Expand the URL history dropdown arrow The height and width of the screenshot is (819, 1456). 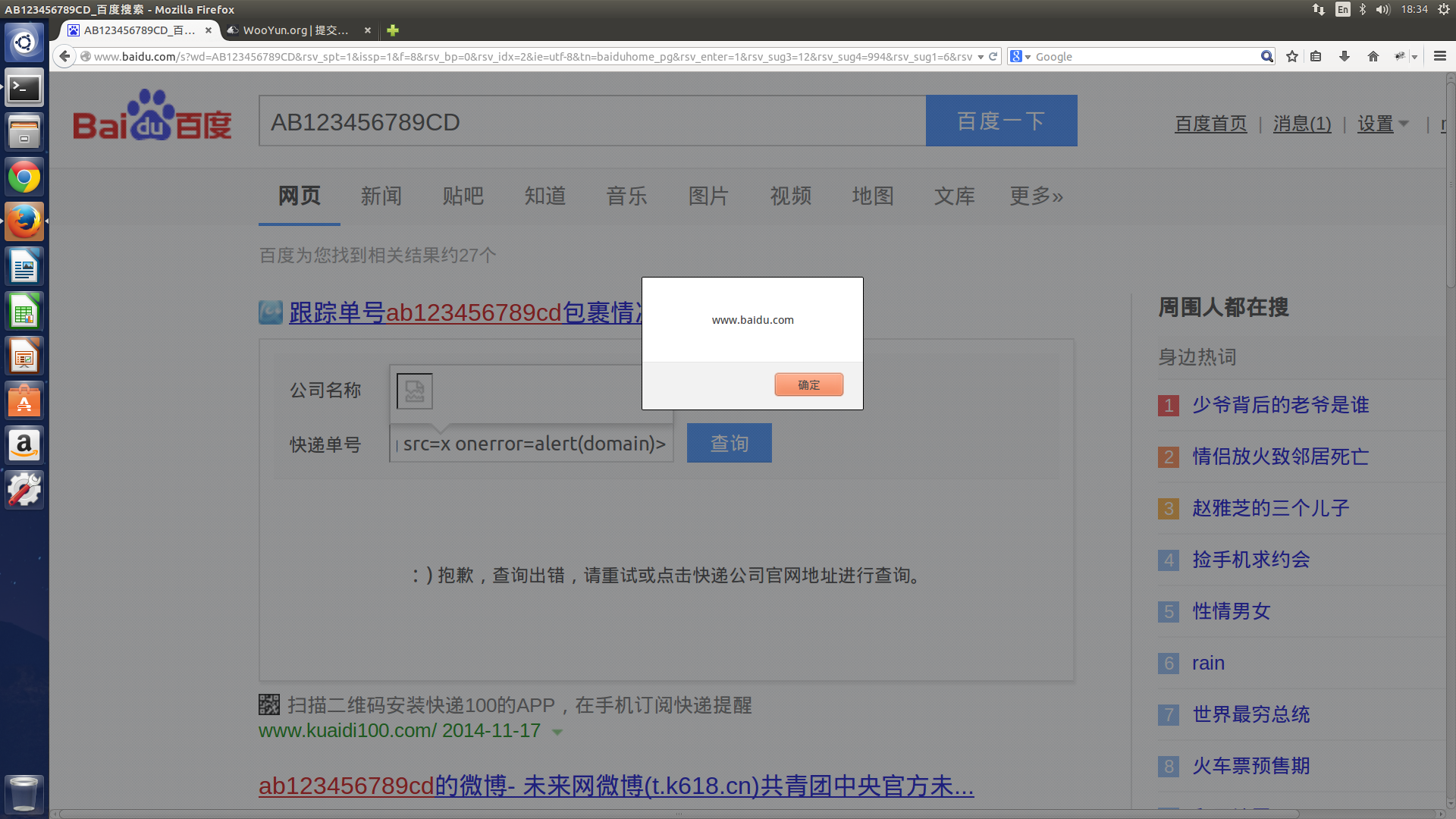(x=981, y=57)
